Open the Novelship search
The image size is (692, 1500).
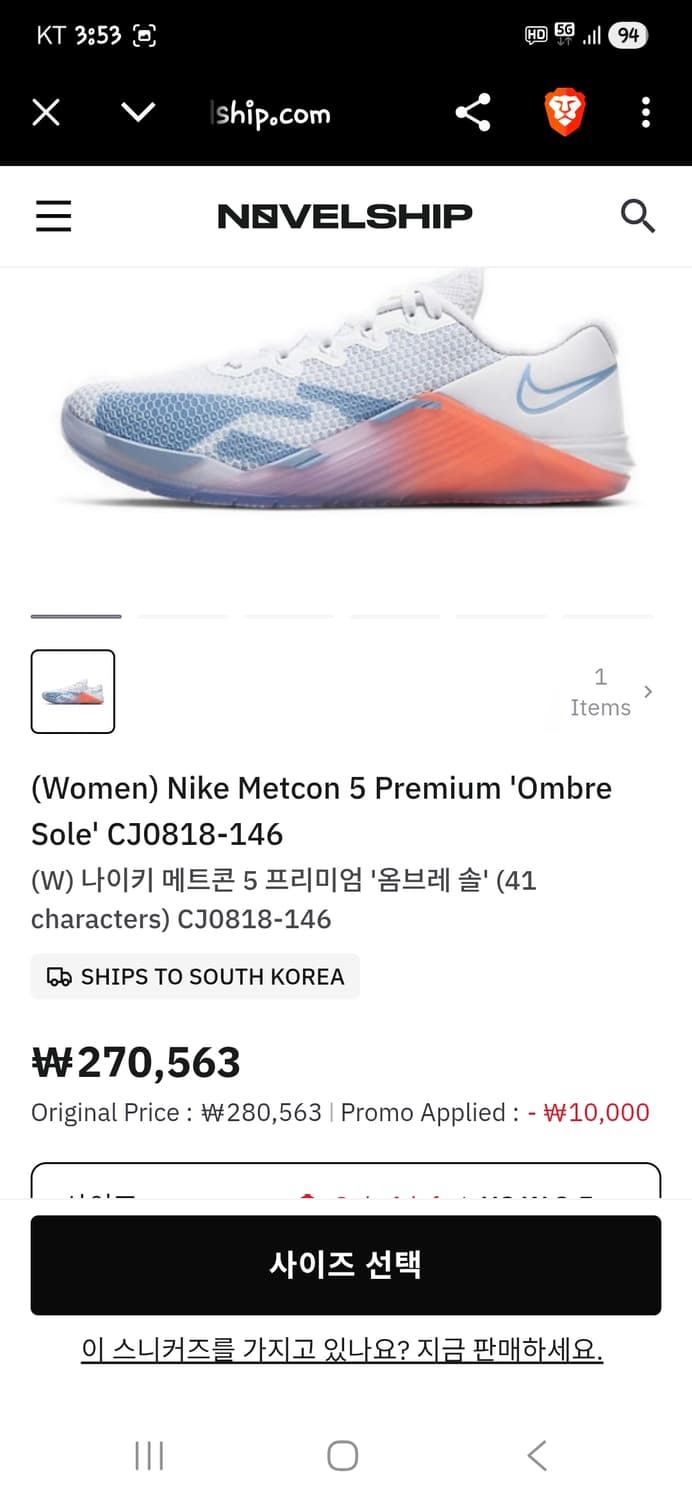(x=638, y=215)
